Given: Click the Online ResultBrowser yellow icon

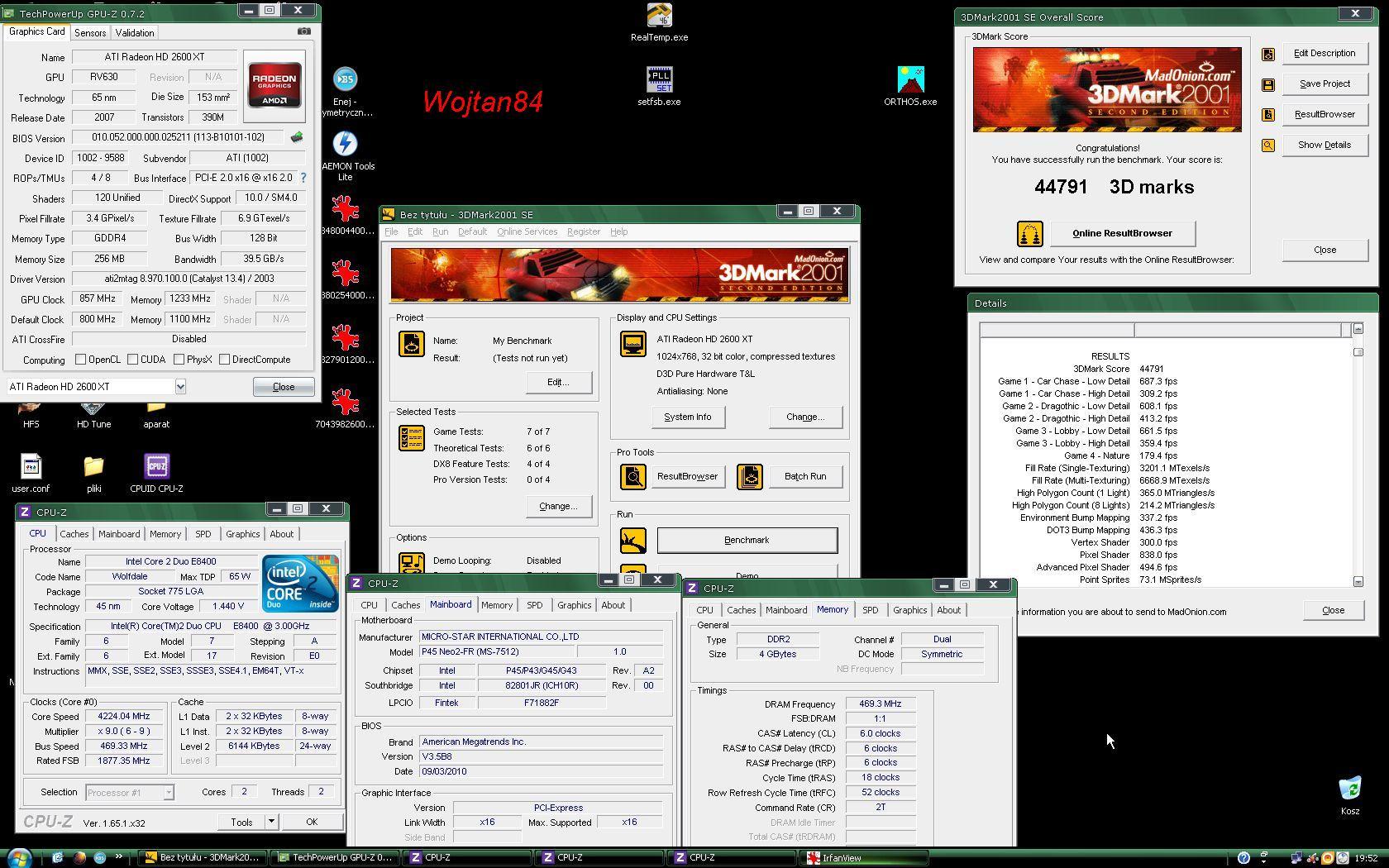Looking at the screenshot, I should pyautogui.click(x=1029, y=234).
